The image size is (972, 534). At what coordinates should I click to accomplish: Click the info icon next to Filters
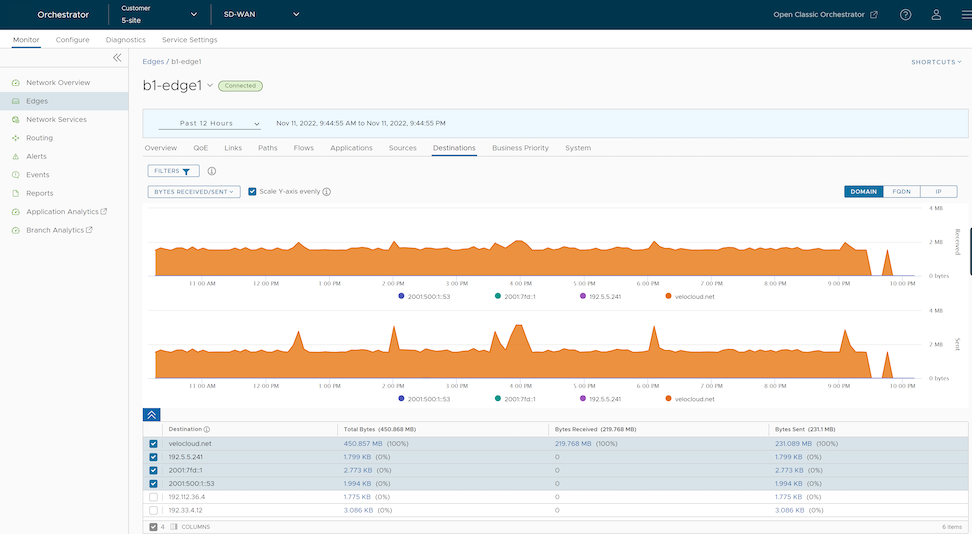(x=211, y=171)
